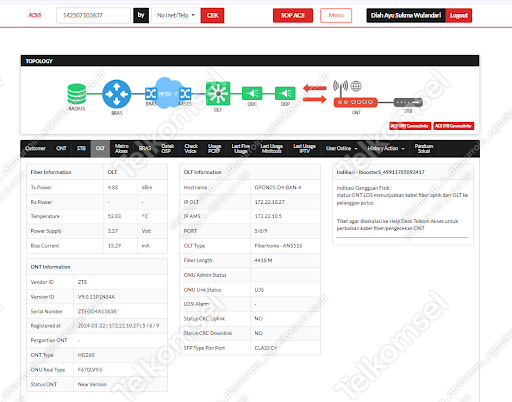Click the Logout button
The height and width of the screenshot is (402, 512).
459,15
